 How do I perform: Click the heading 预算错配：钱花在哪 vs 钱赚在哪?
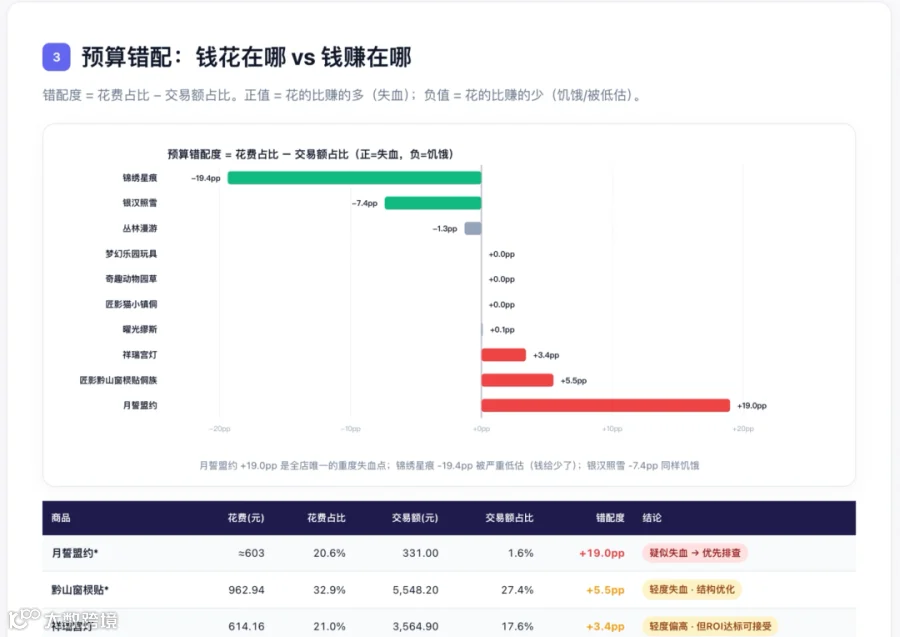pyautogui.click(x=246, y=57)
